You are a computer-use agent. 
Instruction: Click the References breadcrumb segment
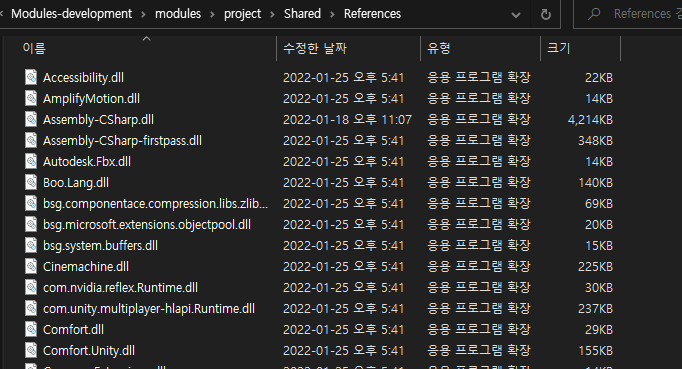(372, 14)
